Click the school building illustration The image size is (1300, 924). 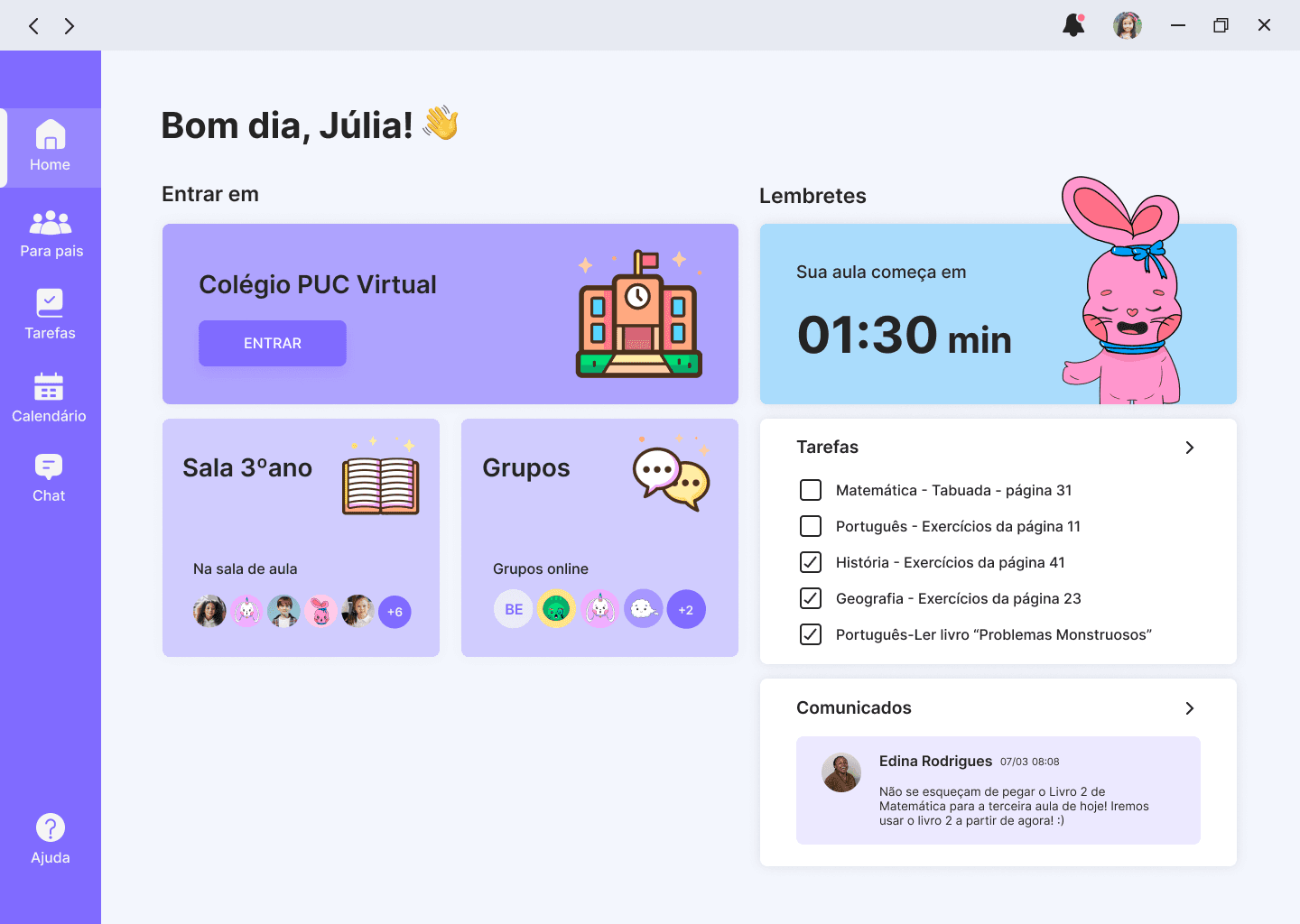[638, 315]
